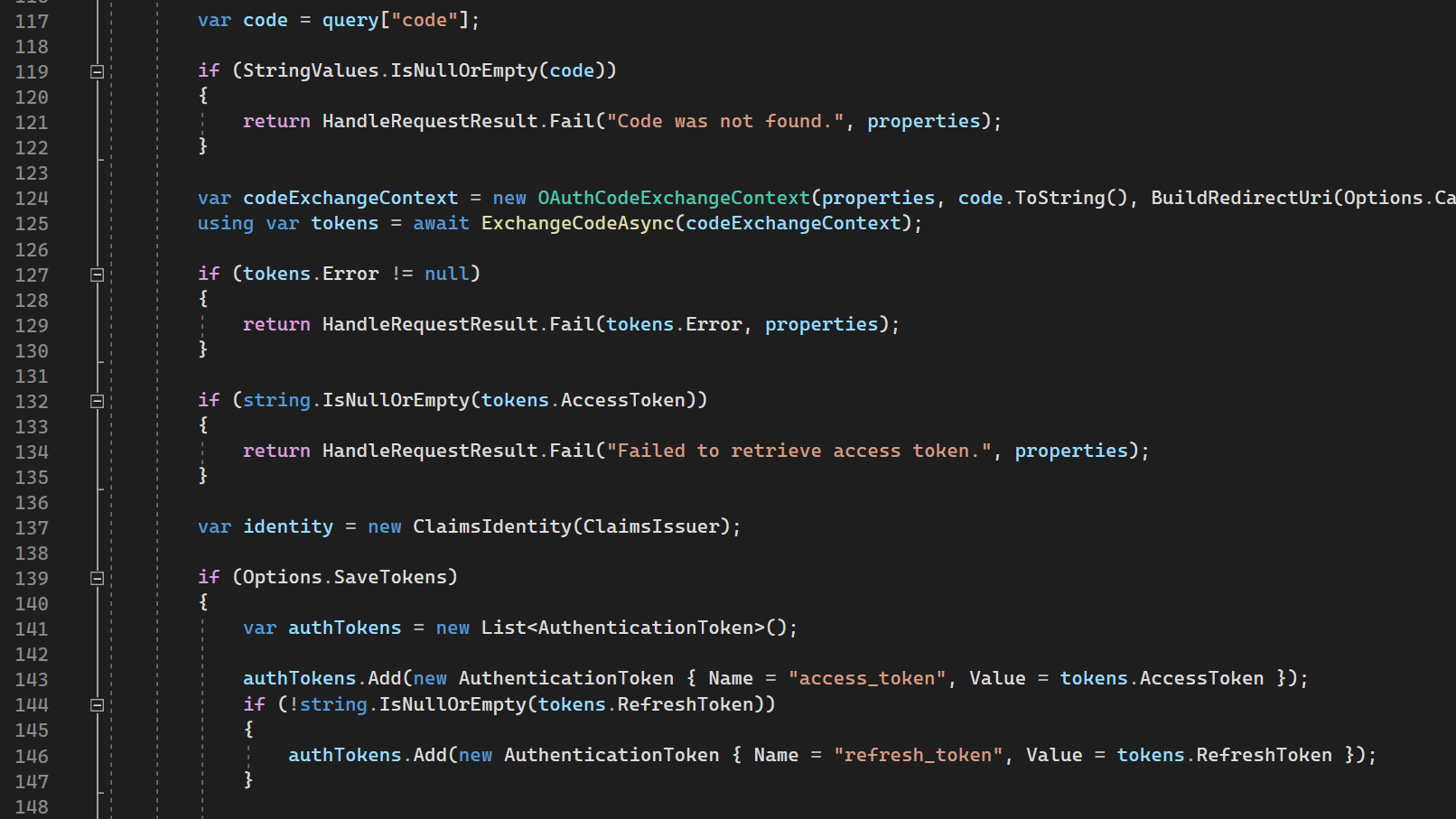Click the BuildRedirectUri method call
Image resolution: width=1456 pixels, height=819 pixels.
click(x=1241, y=198)
